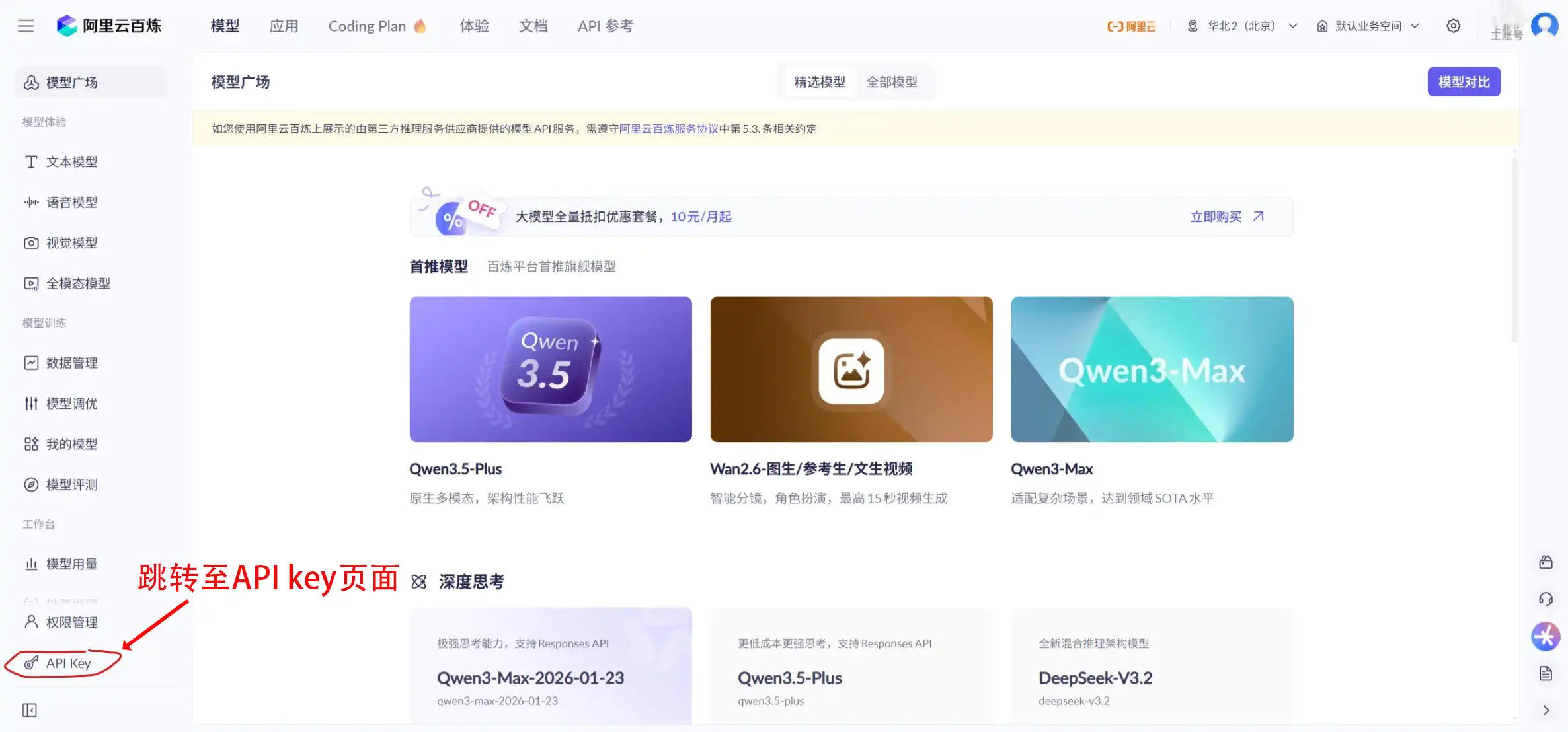
Task: Open the Coding Plan navigation link
Action: pyautogui.click(x=377, y=26)
